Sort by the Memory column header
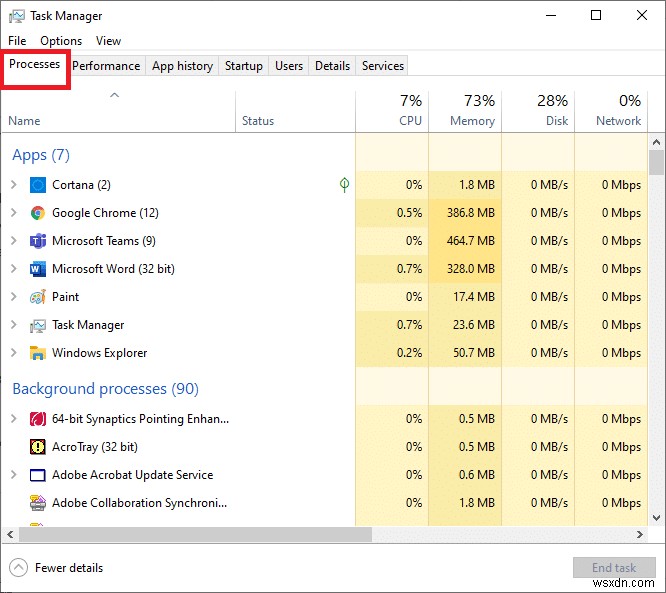This screenshot has height=593, width=666. (x=465, y=111)
